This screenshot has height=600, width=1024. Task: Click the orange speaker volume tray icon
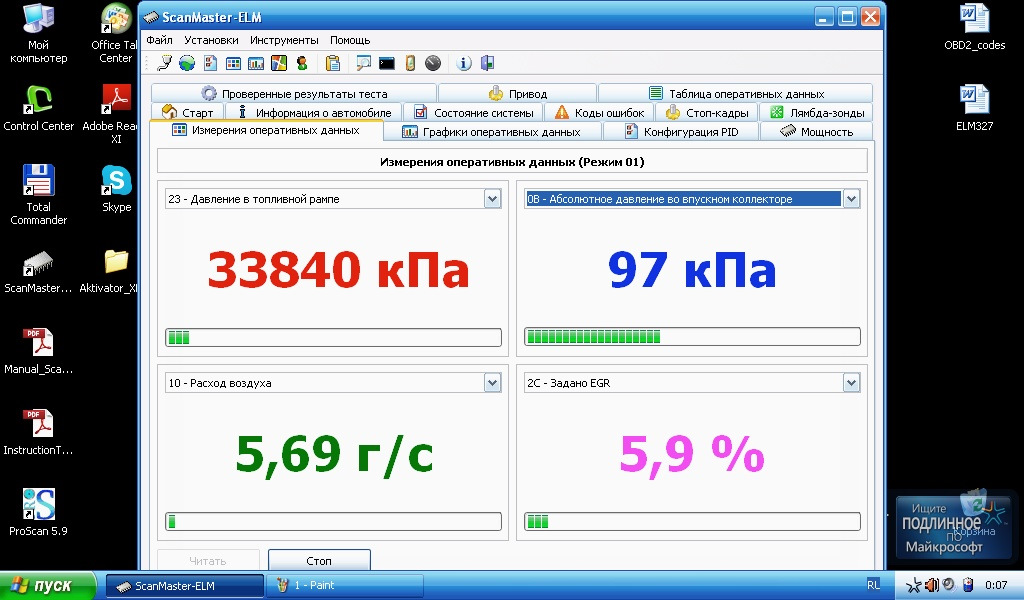(x=932, y=585)
